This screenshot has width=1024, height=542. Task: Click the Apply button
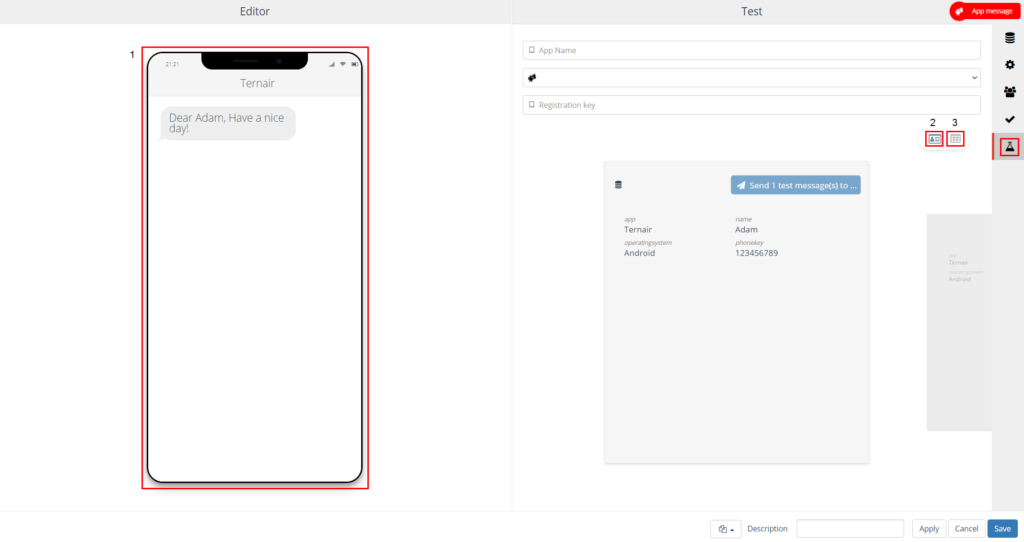pyautogui.click(x=929, y=529)
